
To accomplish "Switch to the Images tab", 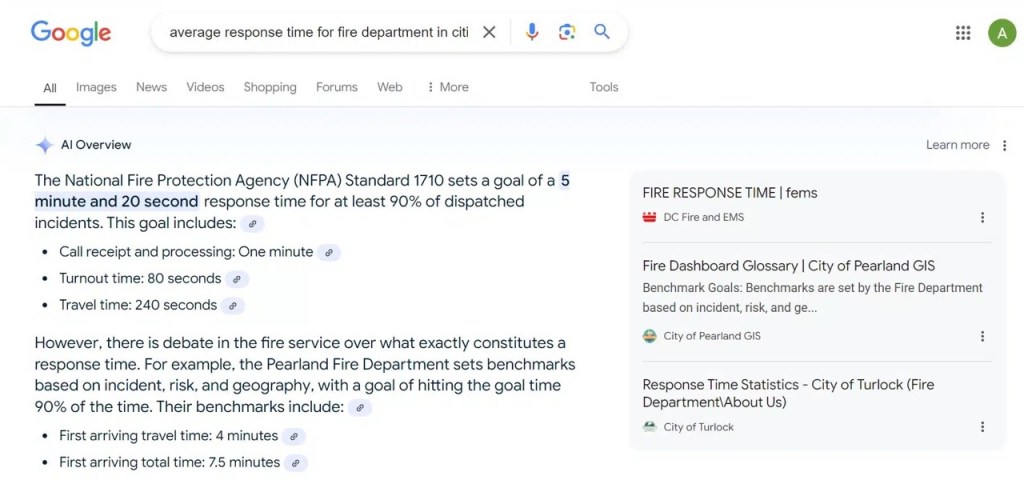I will click(x=96, y=87).
